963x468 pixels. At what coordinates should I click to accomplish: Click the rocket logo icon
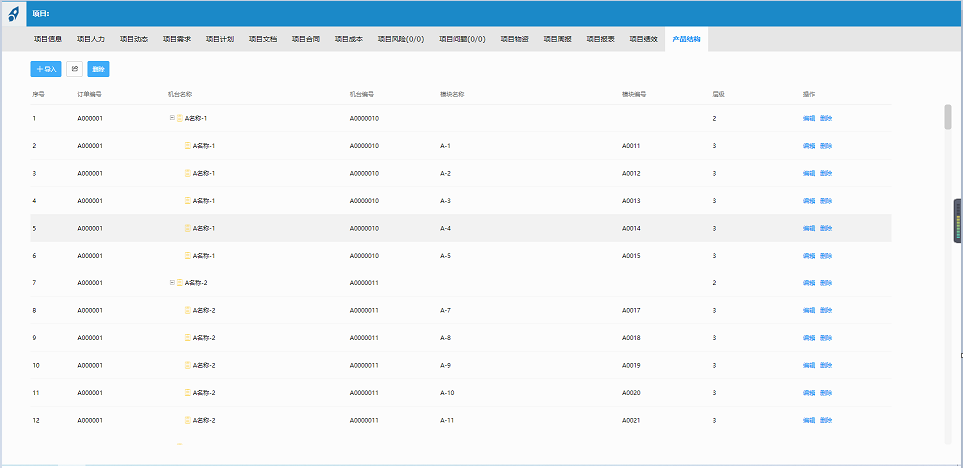(x=13, y=13)
